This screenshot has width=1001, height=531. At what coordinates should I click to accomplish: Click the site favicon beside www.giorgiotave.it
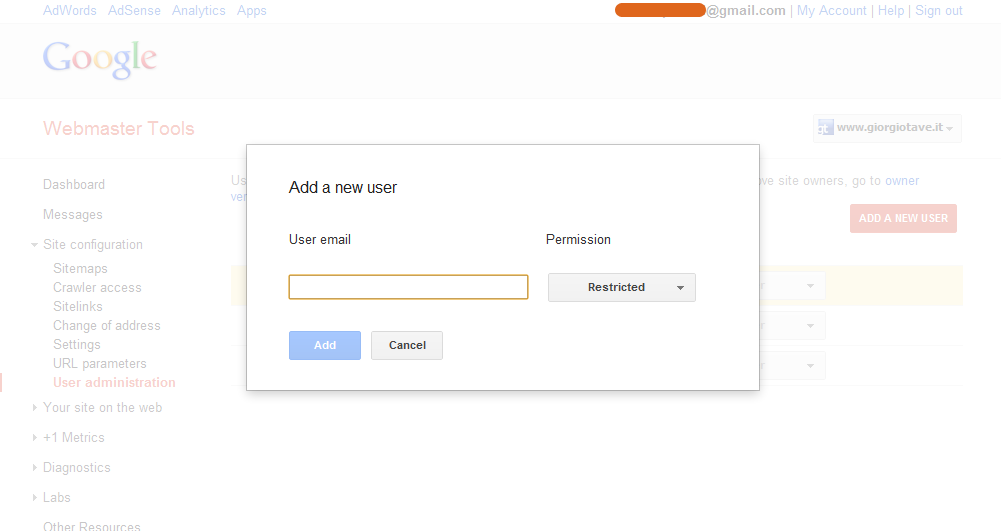[x=826, y=128]
